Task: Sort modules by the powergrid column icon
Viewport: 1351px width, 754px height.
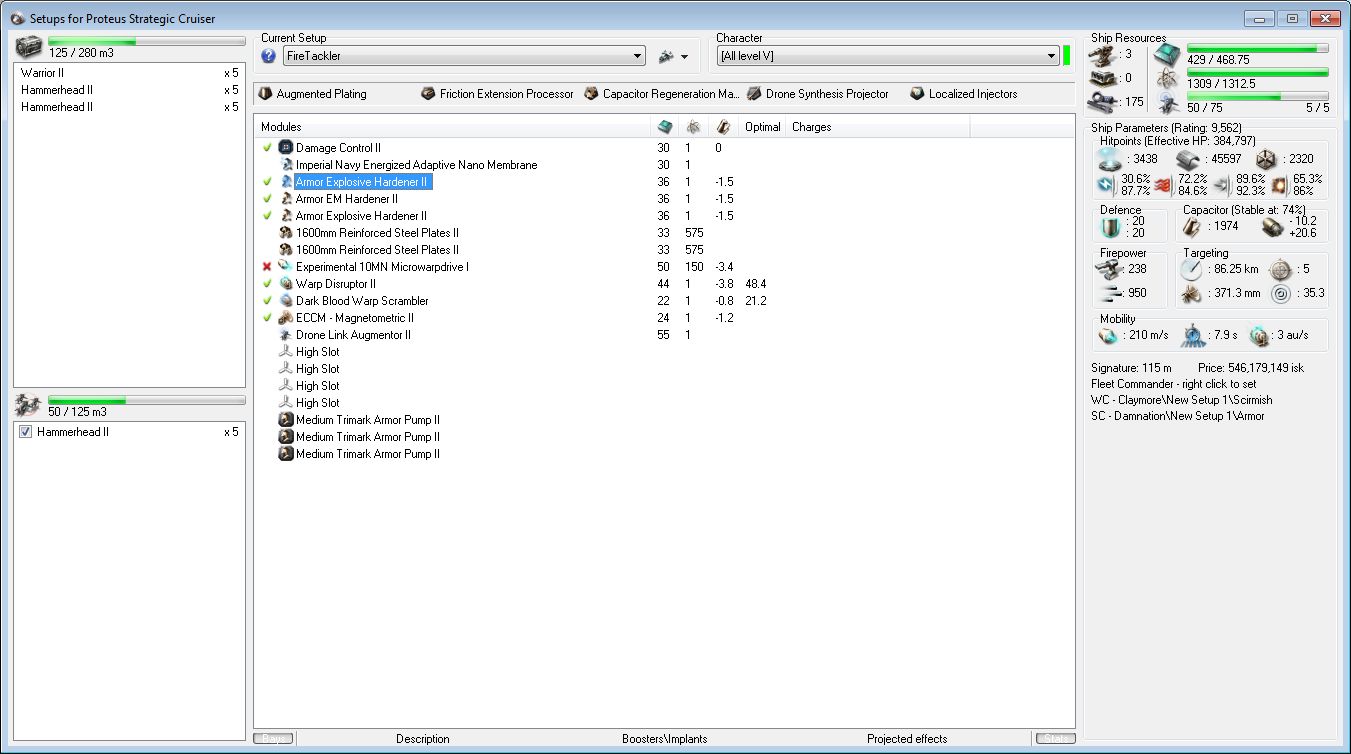Action: [x=692, y=127]
